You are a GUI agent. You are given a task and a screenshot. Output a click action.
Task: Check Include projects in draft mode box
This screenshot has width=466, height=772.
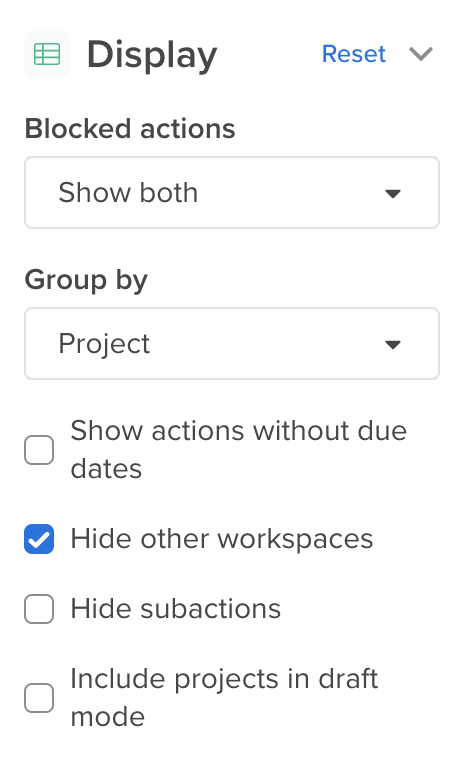pyautogui.click(x=39, y=698)
